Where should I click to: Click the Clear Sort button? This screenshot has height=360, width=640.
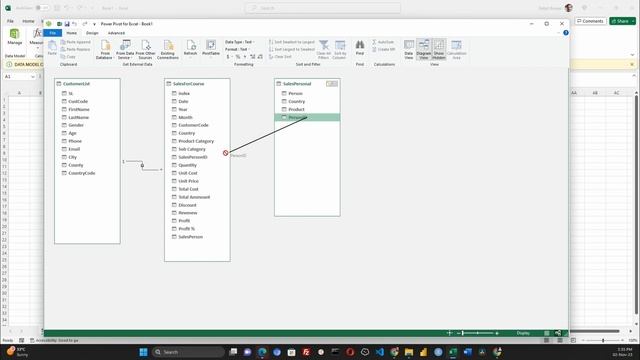pos(280,57)
